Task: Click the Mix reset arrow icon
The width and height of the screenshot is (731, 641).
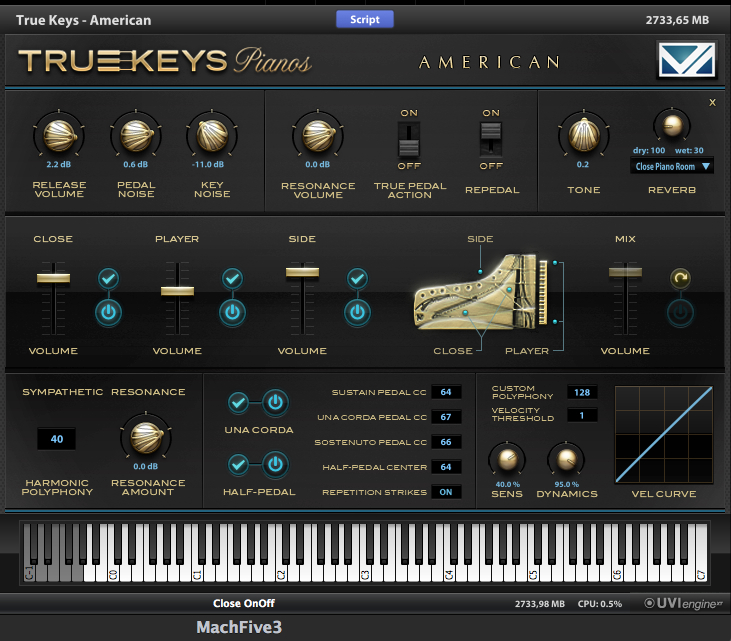Action: pos(680,278)
